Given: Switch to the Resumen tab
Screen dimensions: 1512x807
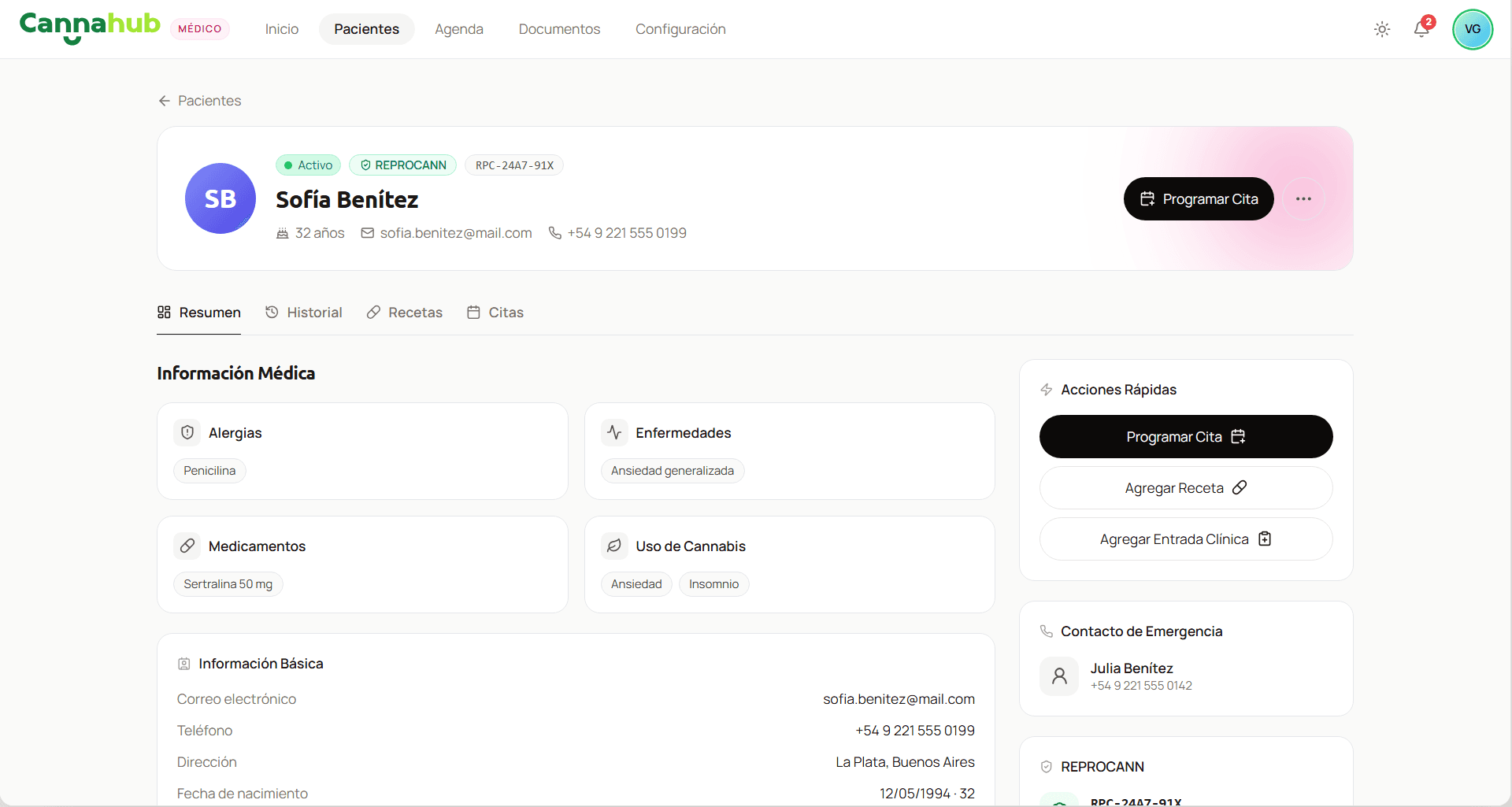Looking at the screenshot, I should [199, 313].
